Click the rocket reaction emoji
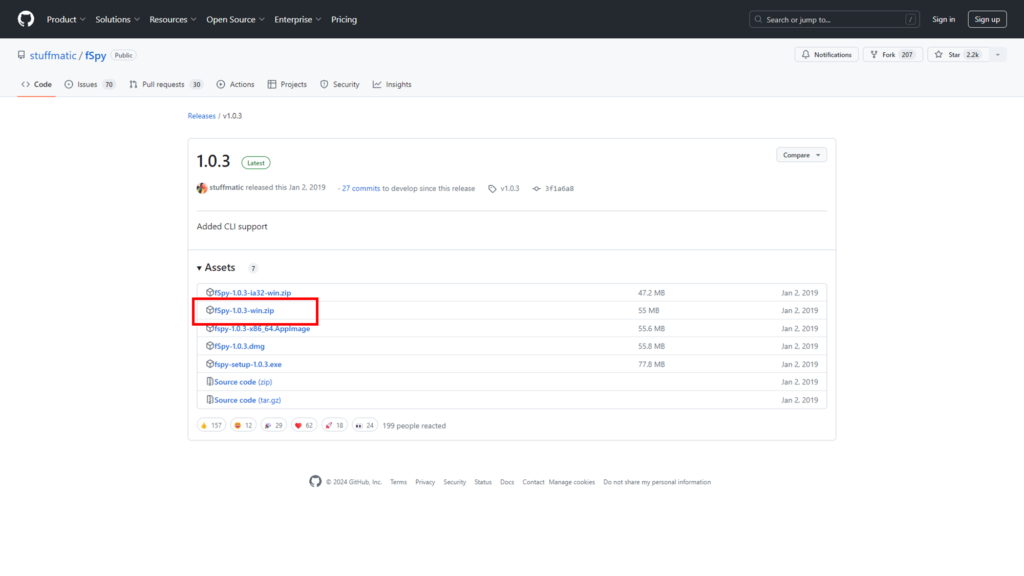The image size is (1024, 576). click(328, 425)
